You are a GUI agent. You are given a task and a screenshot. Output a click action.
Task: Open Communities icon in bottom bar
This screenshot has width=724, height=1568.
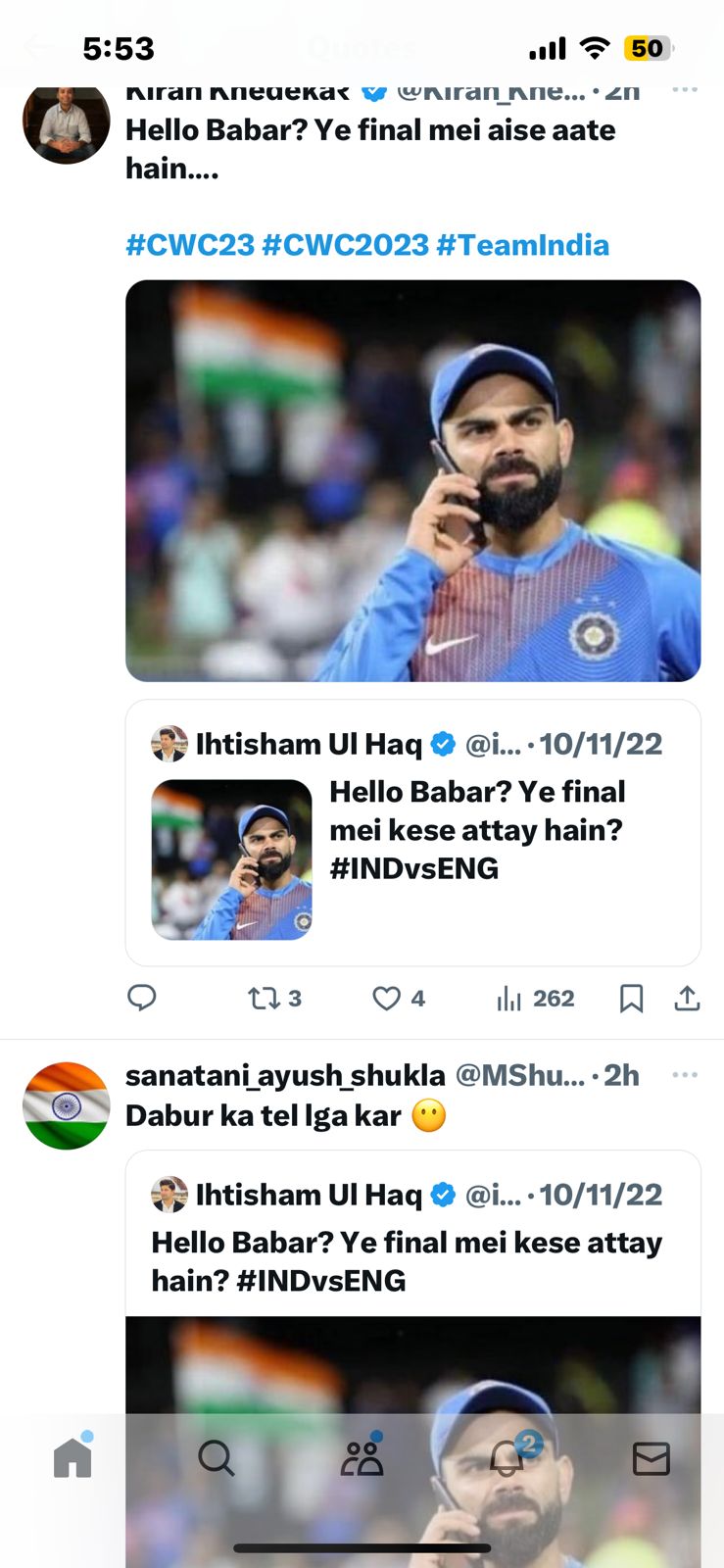[362, 1458]
